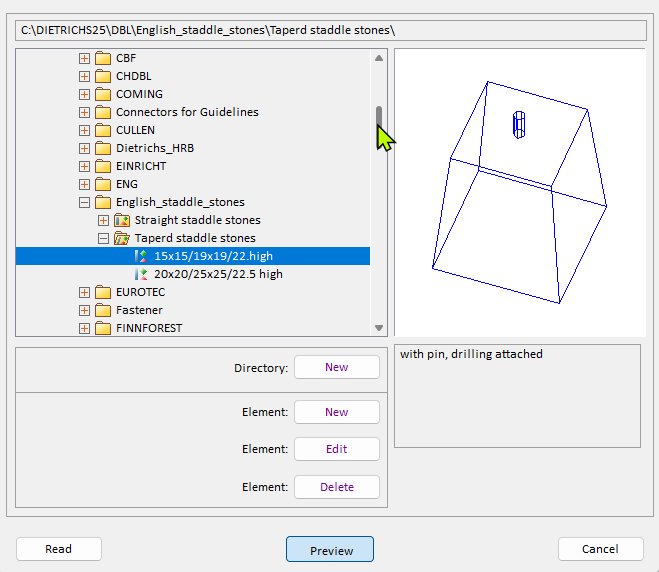Click the Straight staddle stones folder icon
The height and width of the screenshot is (572, 659).
pyautogui.click(x=122, y=220)
